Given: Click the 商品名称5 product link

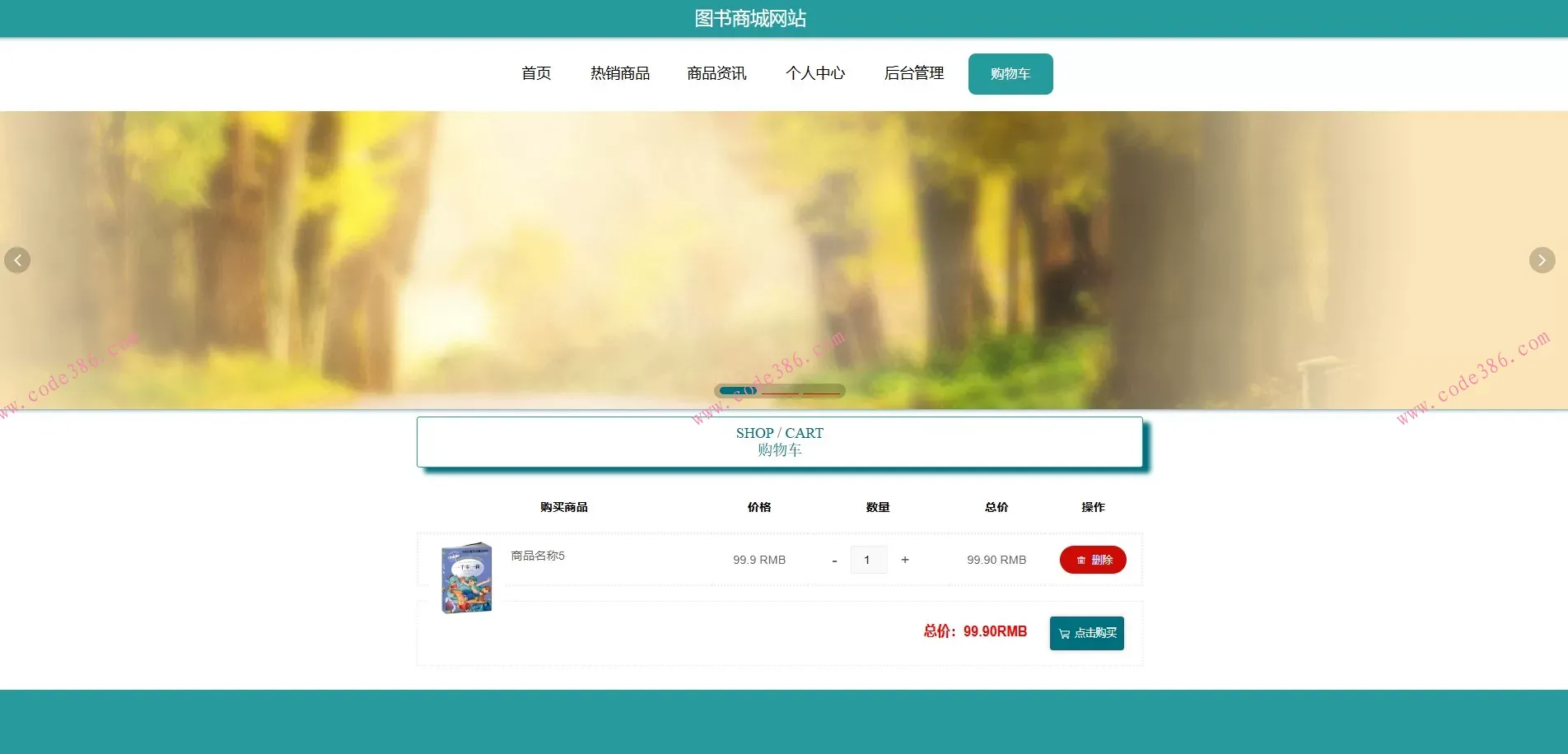Looking at the screenshot, I should tap(536, 556).
